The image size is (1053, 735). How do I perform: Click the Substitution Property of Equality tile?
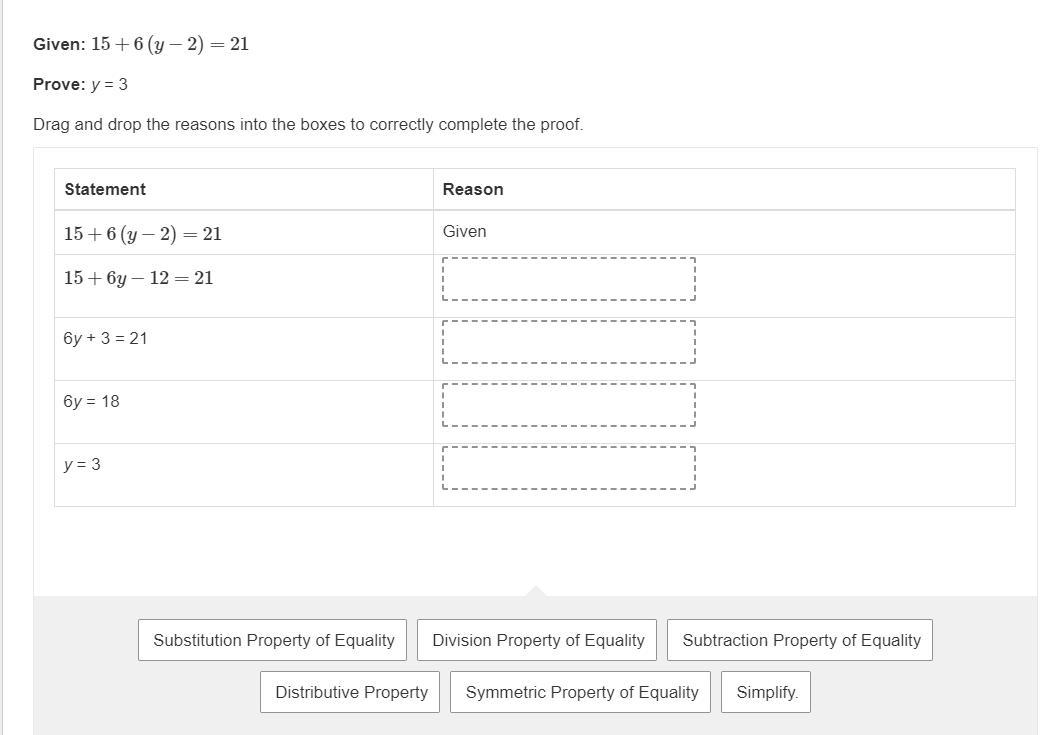[x=273, y=640]
